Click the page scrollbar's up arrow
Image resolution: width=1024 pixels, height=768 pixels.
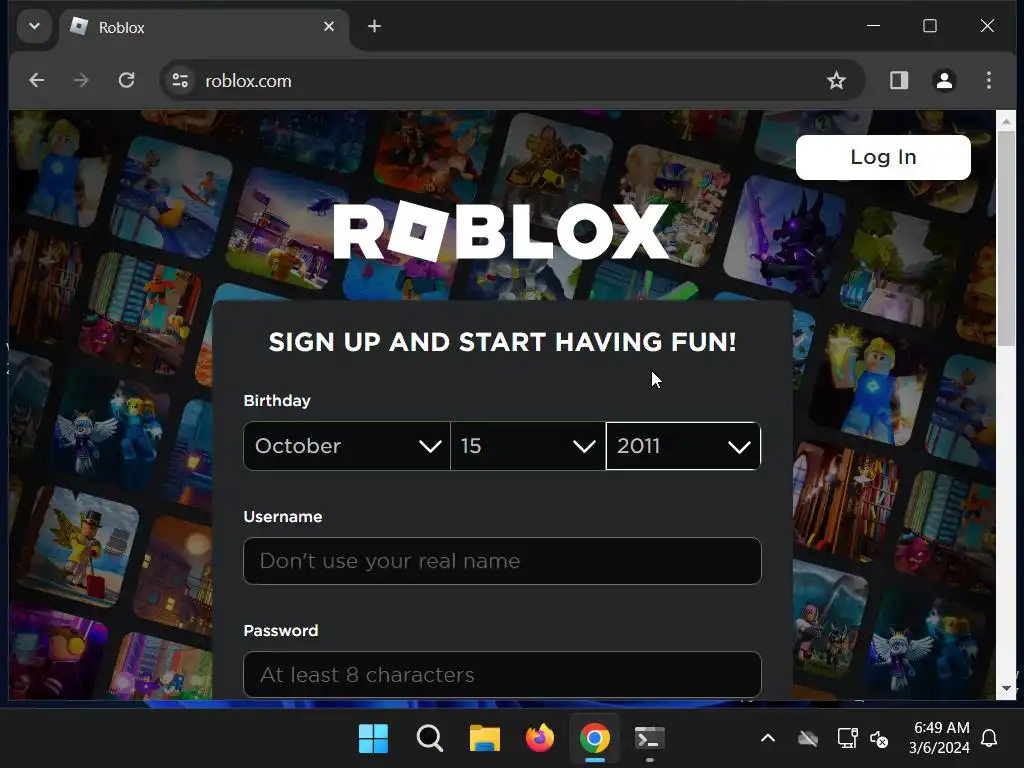[1006, 121]
